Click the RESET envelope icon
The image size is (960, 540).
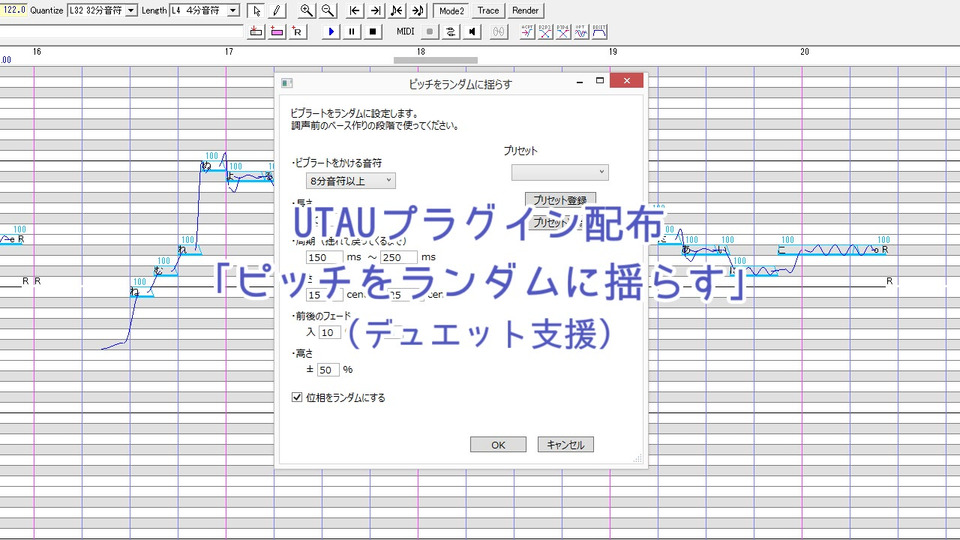coord(599,31)
